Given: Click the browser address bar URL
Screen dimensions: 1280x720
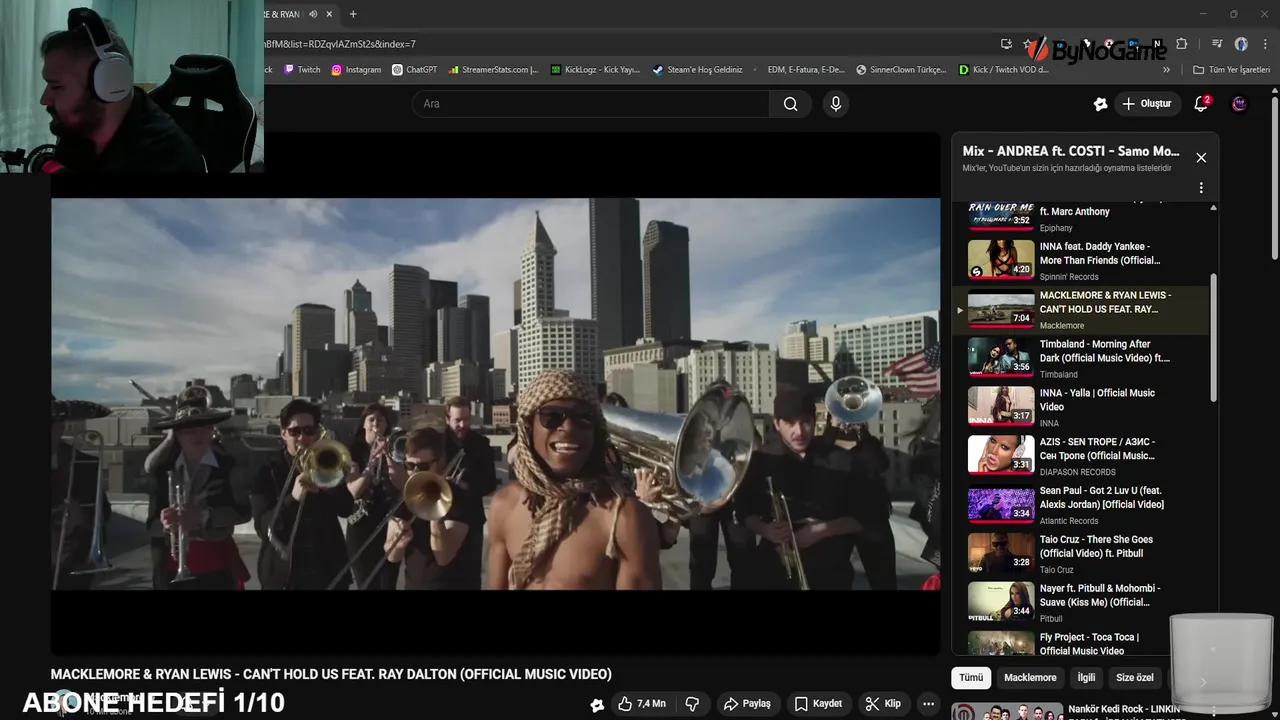Looking at the screenshot, I should [x=340, y=44].
